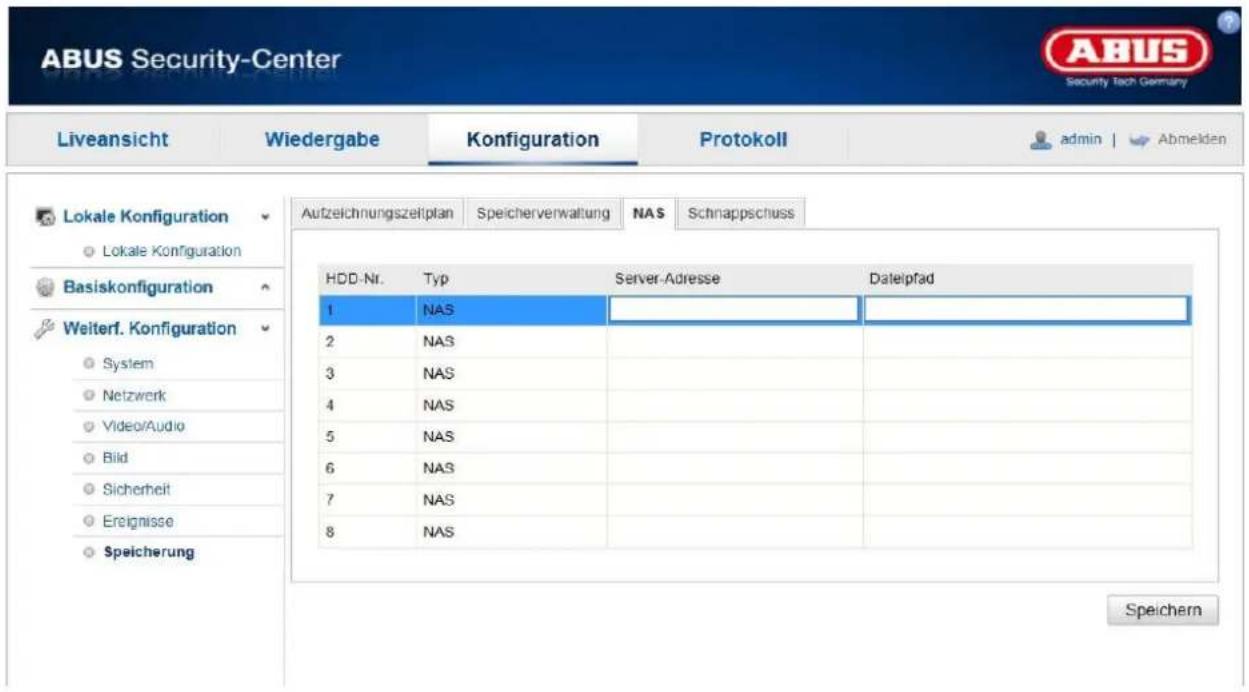The width and height of the screenshot is (1249, 692).
Task: Click Dateipfad cell of HDD 3
Action: click(1027, 373)
